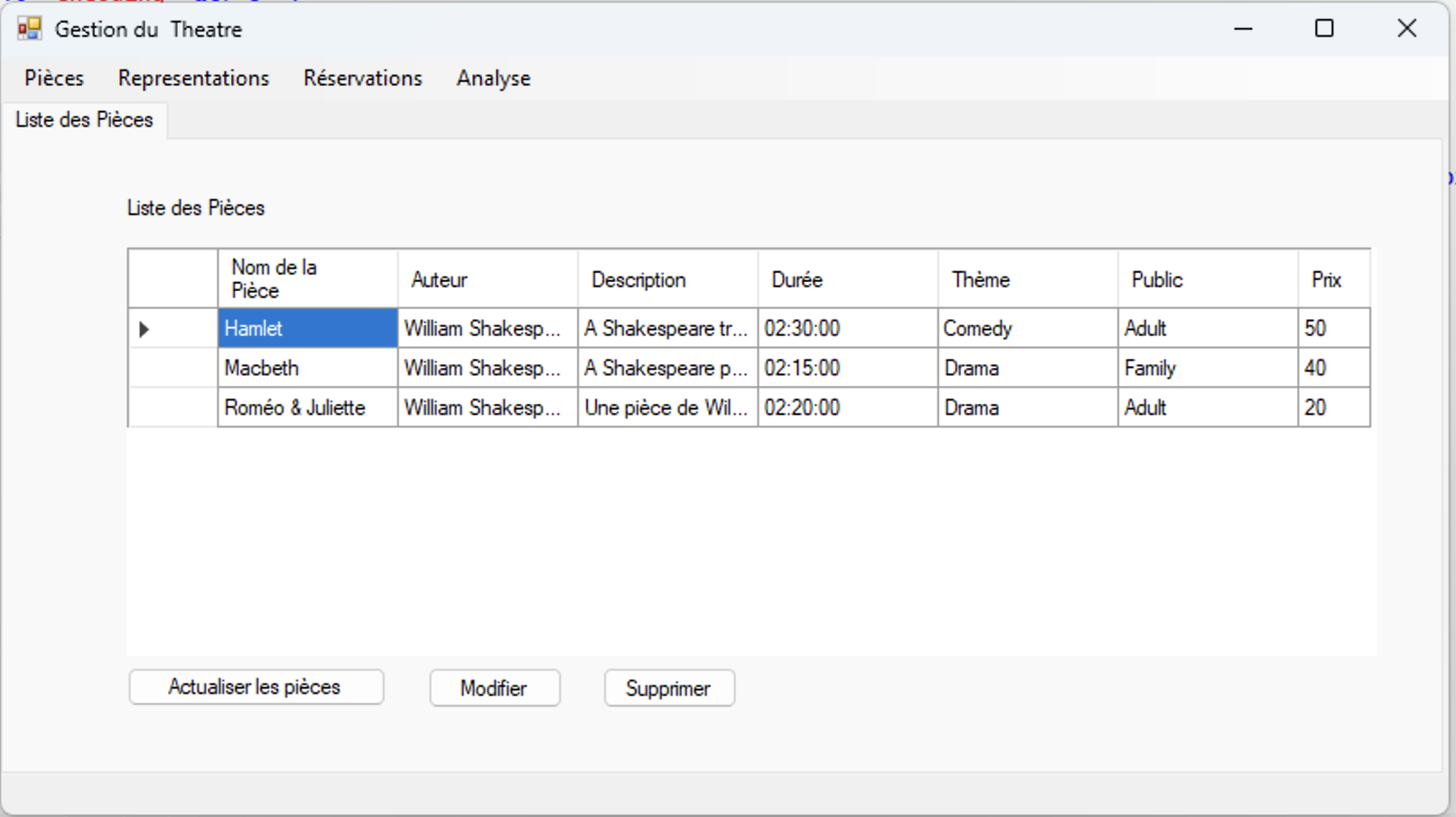1456x817 pixels.
Task: Sort by the Prix column header
Action: pyautogui.click(x=1332, y=279)
